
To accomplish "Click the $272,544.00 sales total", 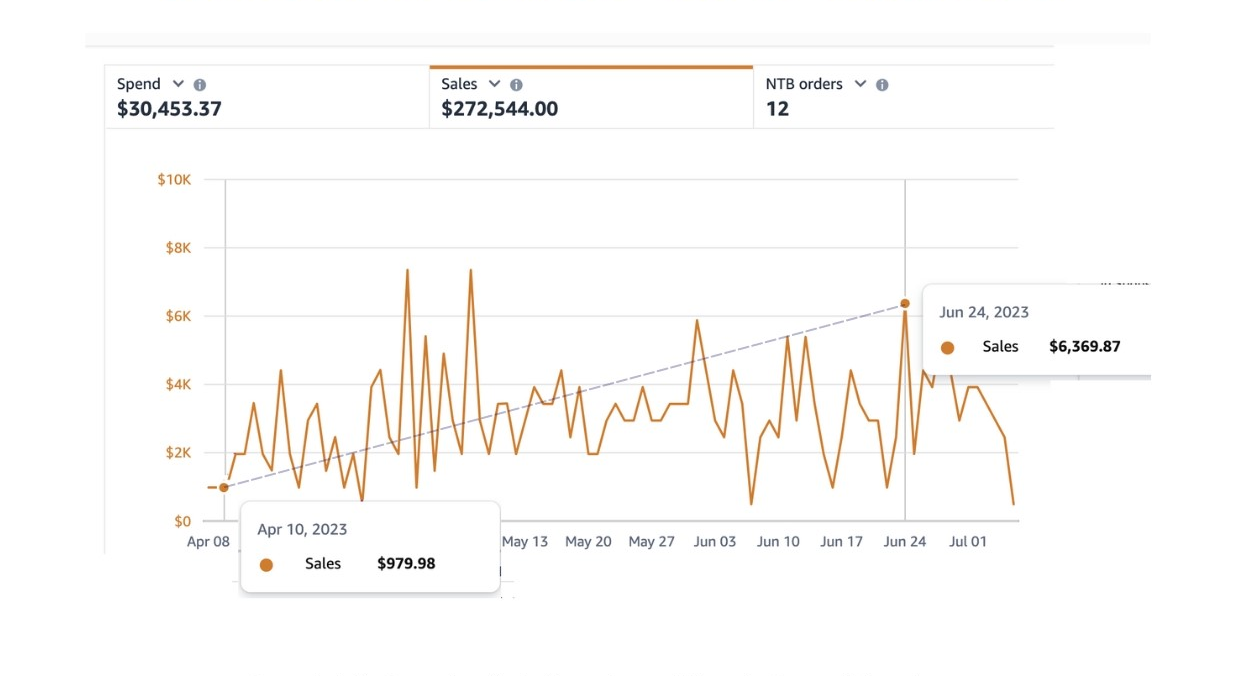I will pyautogui.click(x=500, y=109).
